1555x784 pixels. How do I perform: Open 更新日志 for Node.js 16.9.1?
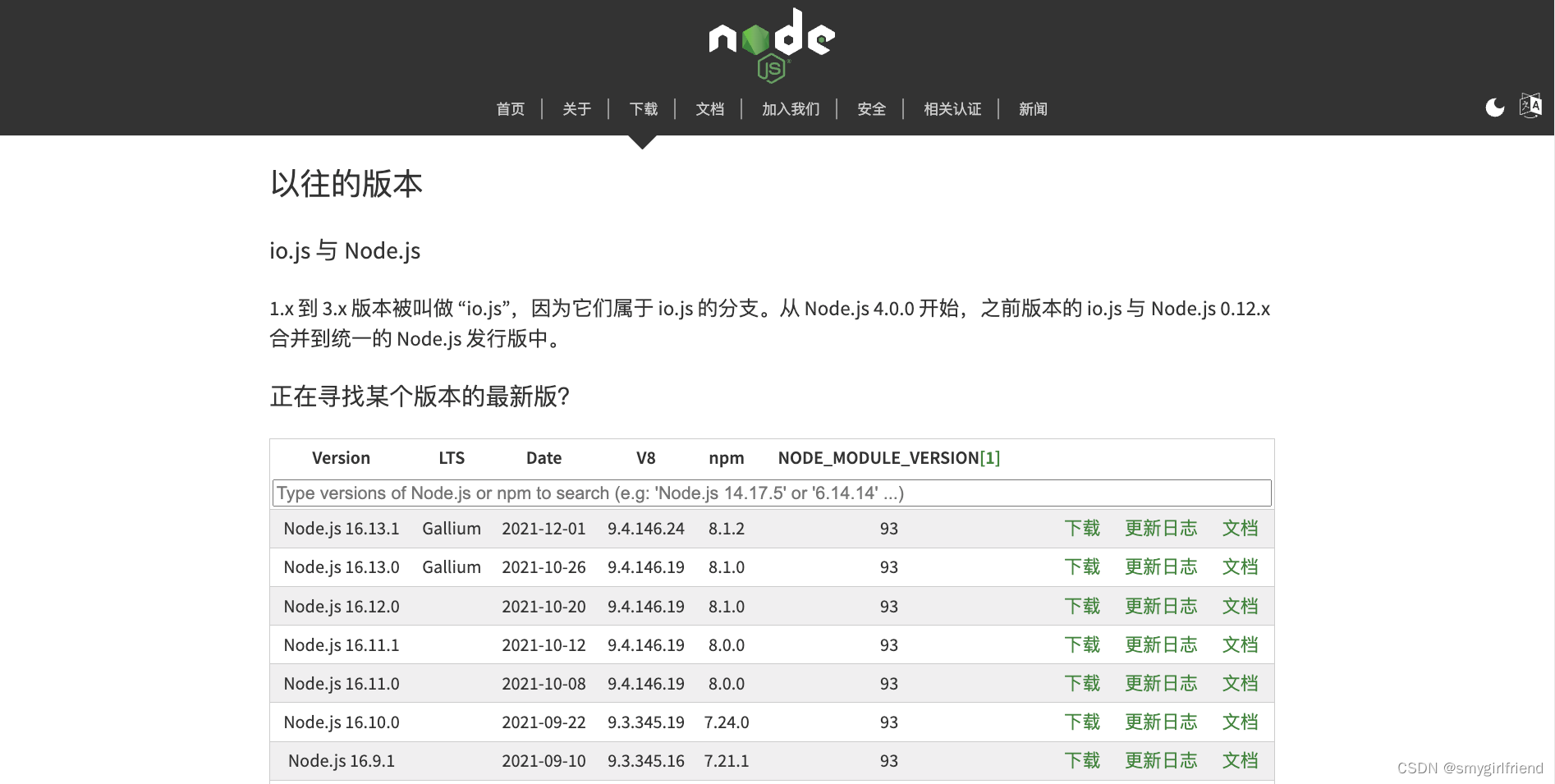pyautogui.click(x=1161, y=761)
